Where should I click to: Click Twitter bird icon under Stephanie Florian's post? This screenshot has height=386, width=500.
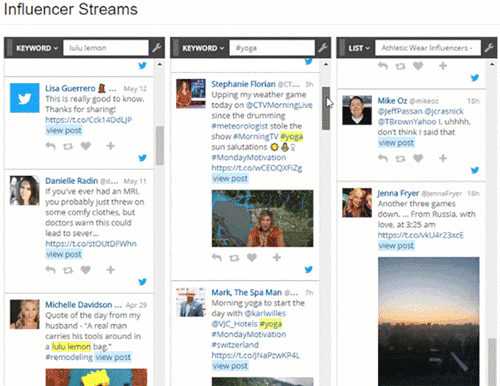click(309, 269)
